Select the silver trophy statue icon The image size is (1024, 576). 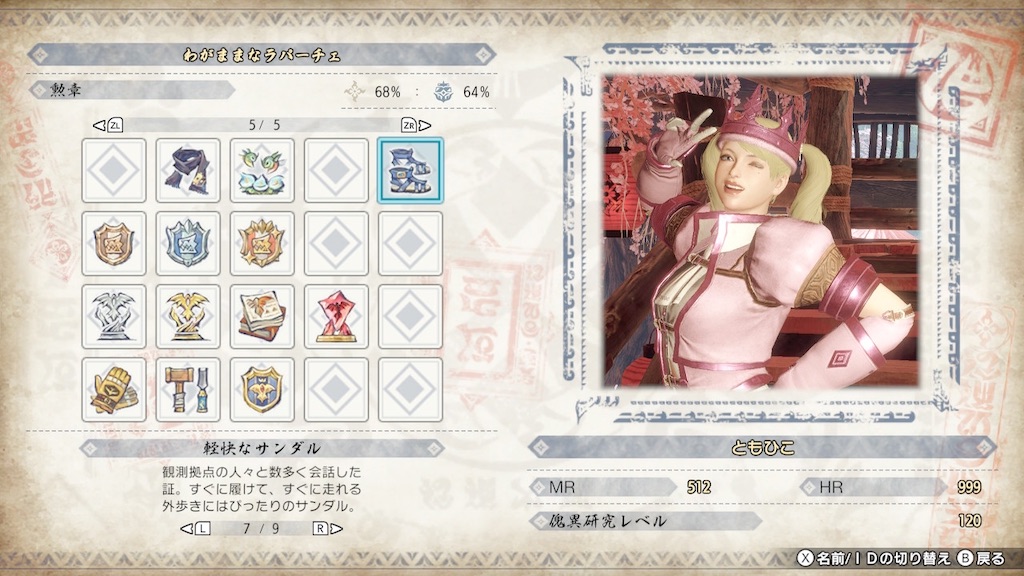[114, 317]
